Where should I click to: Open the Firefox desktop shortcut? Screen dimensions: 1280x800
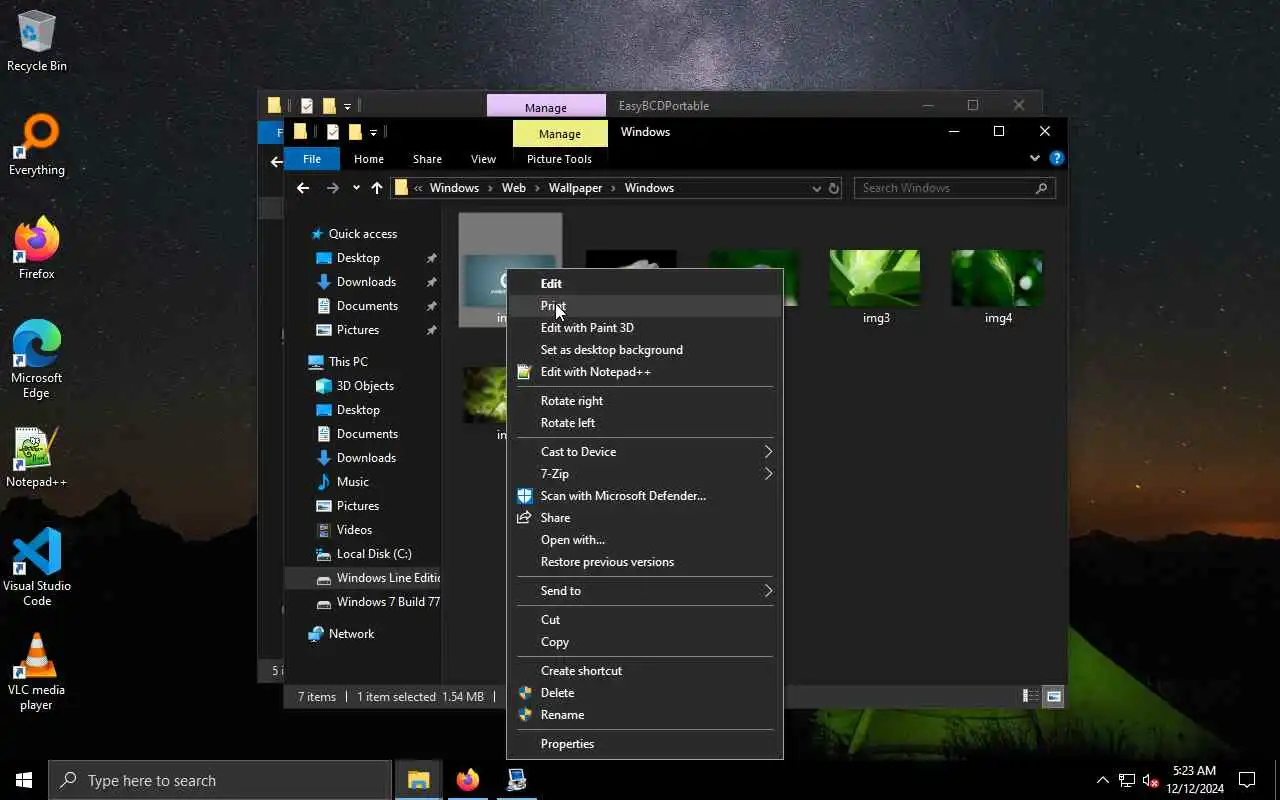coord(37,249)
